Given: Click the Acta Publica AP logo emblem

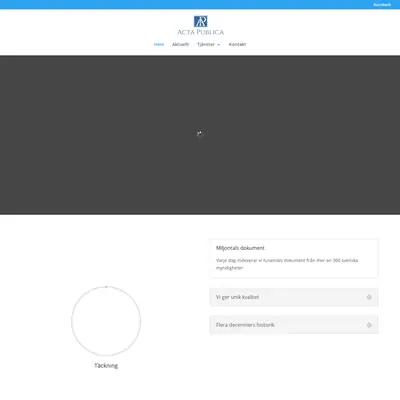Looking at the screenshot, I should (x=201, y=21).
